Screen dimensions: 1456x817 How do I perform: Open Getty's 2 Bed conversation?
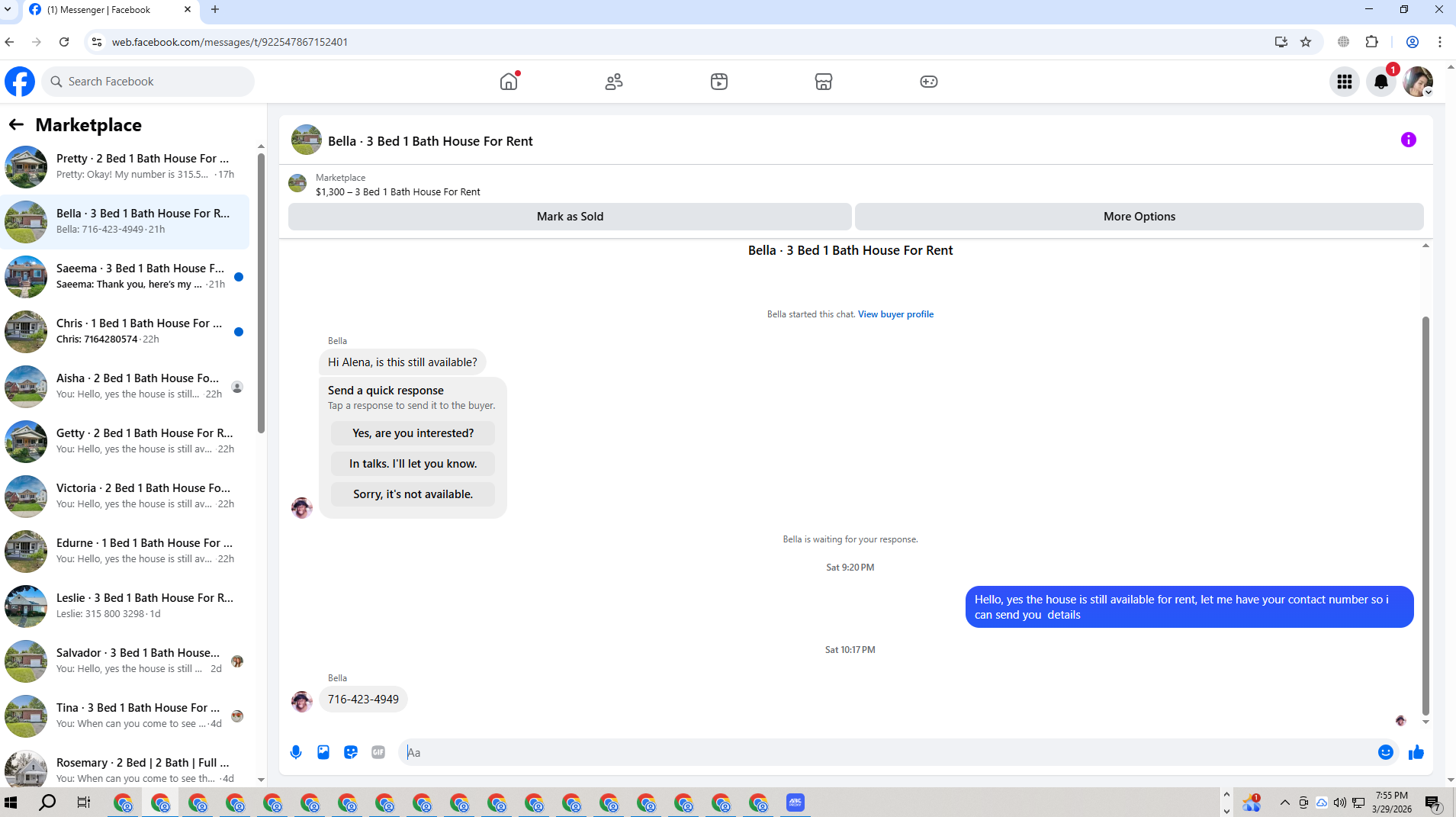tap(125, 441)
